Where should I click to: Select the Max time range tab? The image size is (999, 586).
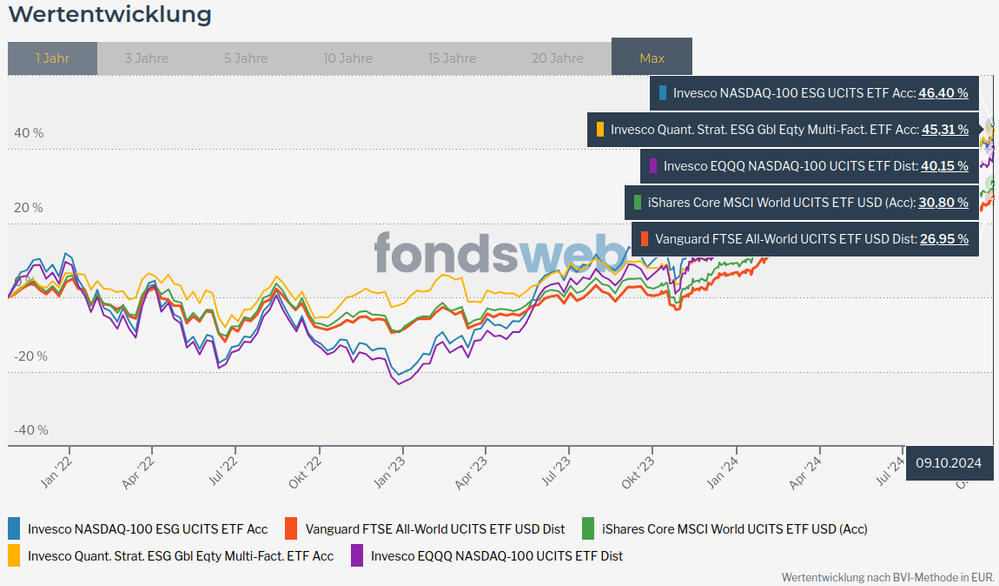651,58
